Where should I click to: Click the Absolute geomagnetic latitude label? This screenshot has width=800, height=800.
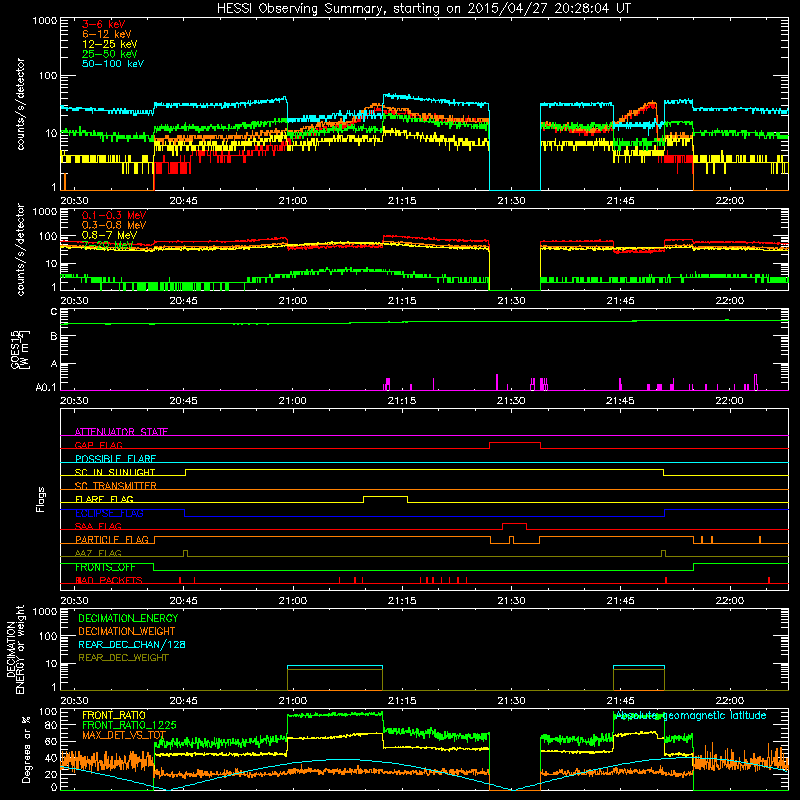click(x=691, y=716)
